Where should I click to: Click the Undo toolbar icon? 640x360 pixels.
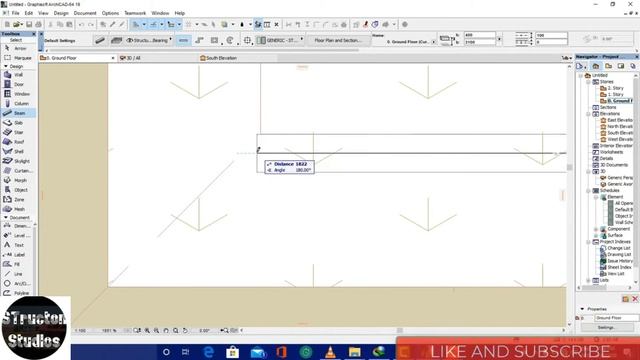pyautogui.click(x=81, y=24)
